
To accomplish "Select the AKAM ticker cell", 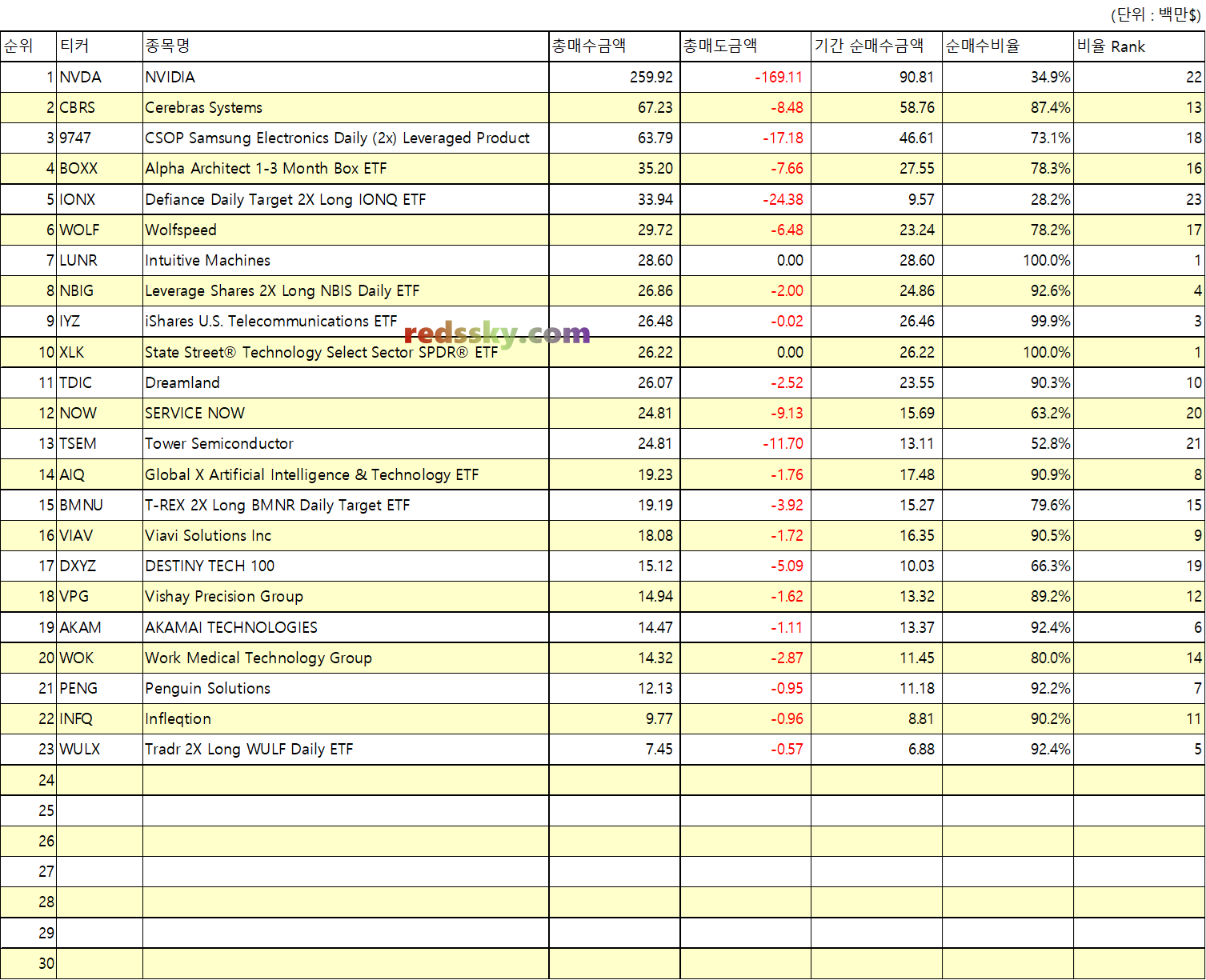I will point(99,627).
